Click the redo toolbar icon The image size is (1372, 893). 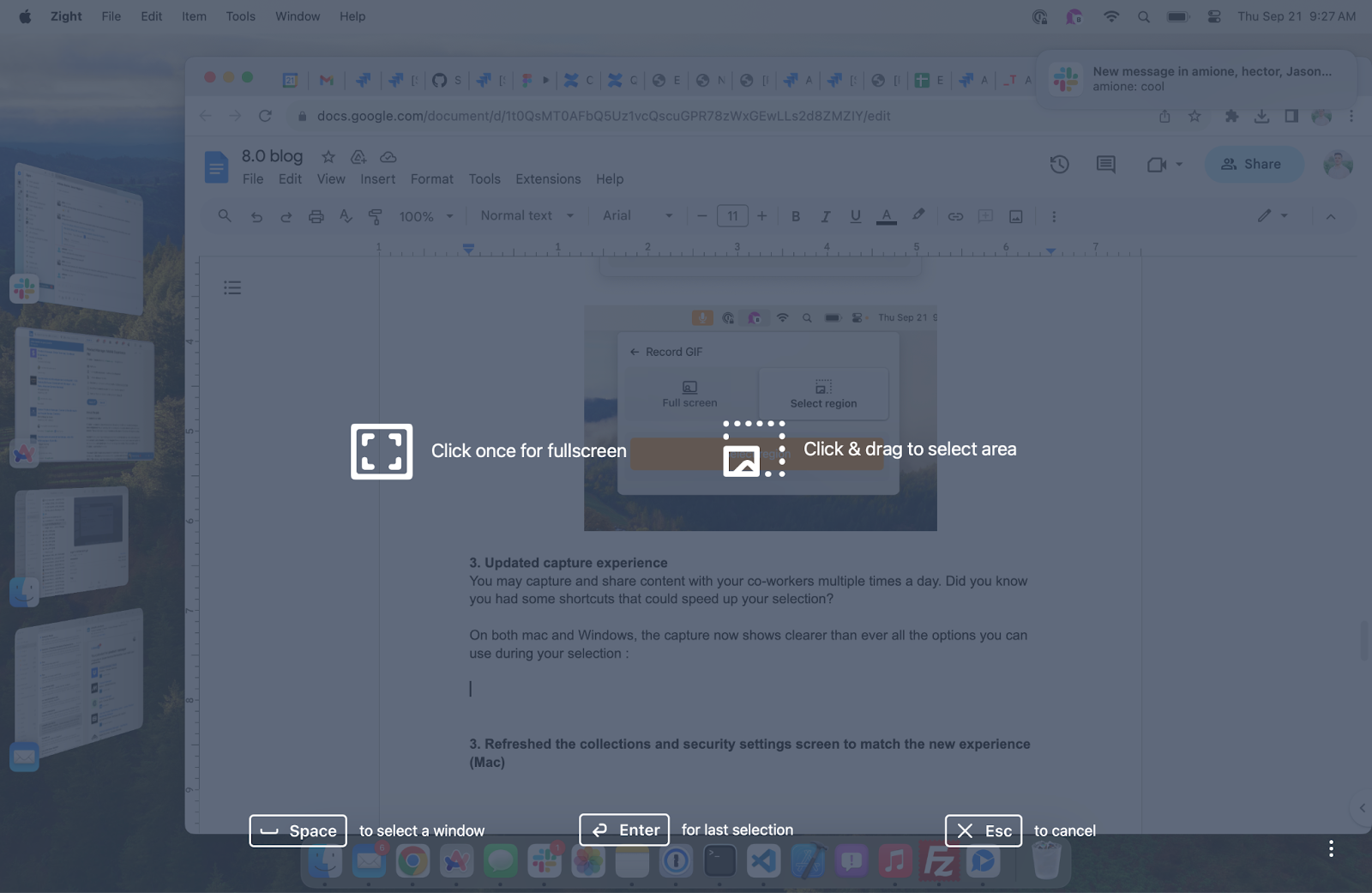coord(286,217)
